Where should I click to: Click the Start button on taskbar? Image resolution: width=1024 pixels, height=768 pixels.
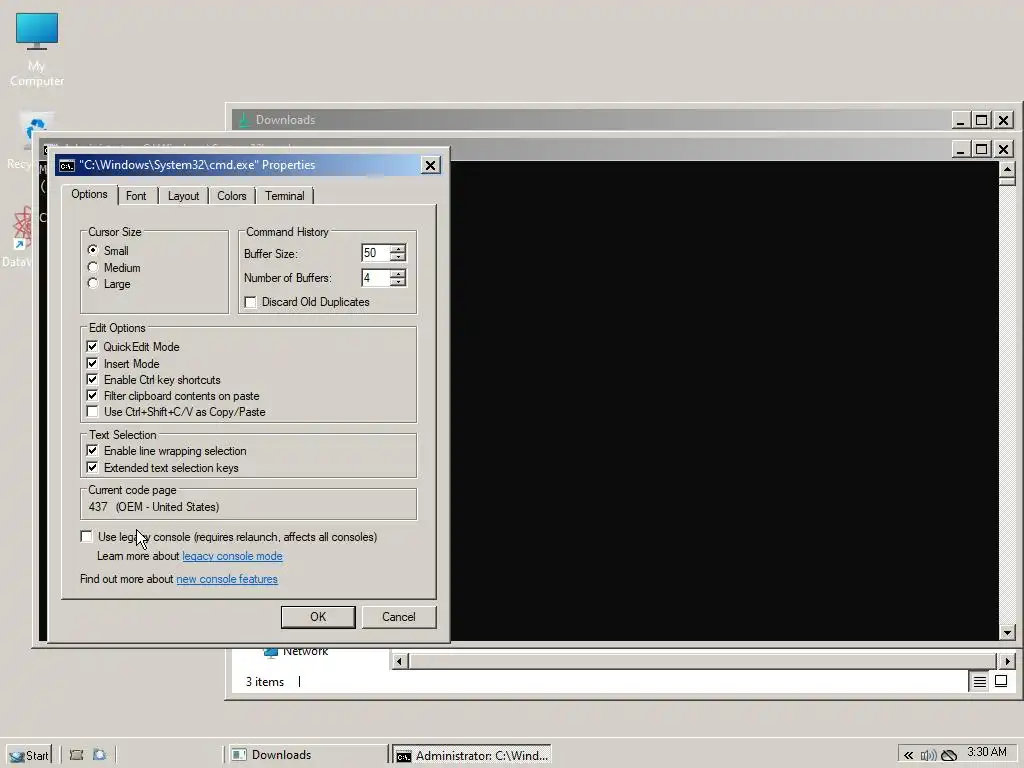pos(29,755)
